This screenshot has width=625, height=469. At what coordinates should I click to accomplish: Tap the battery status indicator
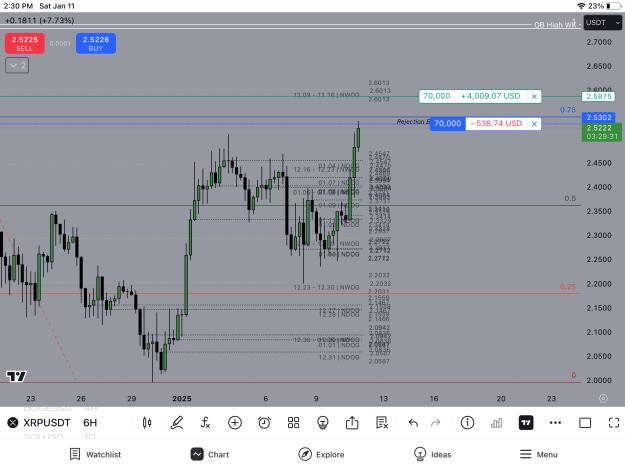(x=613, y=6)
